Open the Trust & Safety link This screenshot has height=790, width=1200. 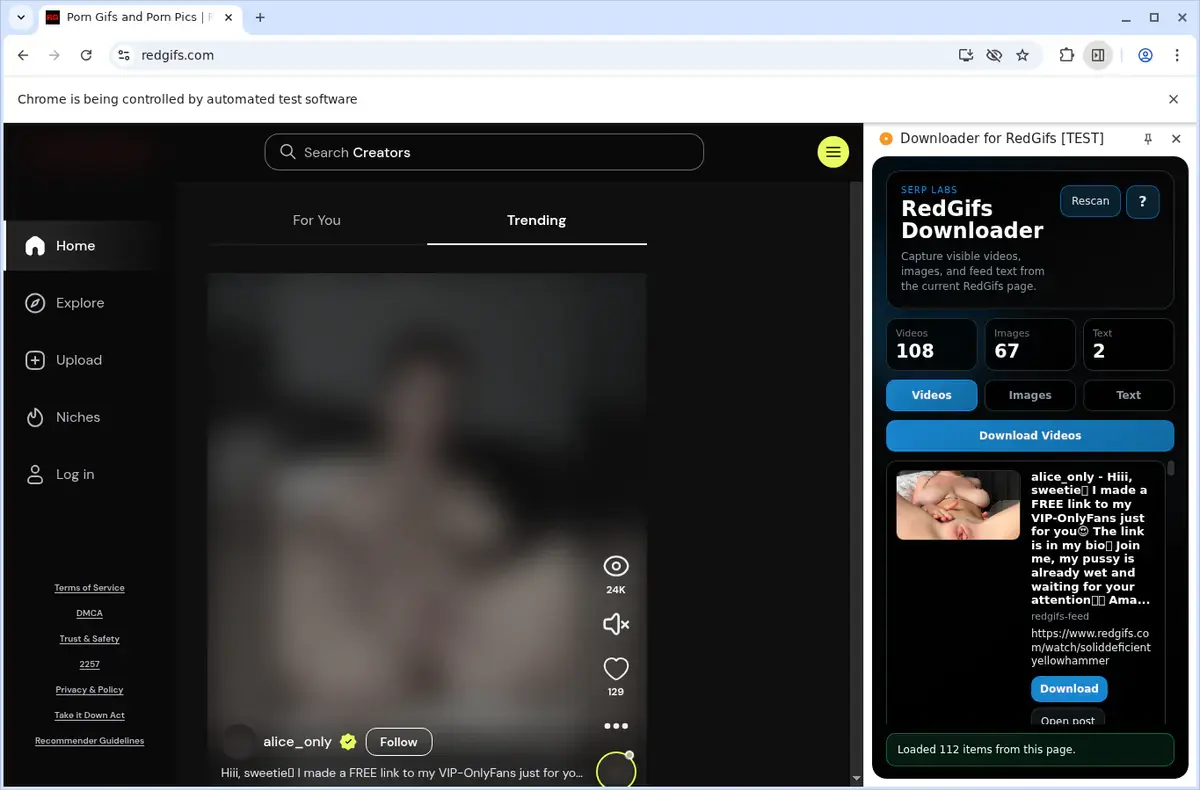pyautogui.click(x=89, y=639)
